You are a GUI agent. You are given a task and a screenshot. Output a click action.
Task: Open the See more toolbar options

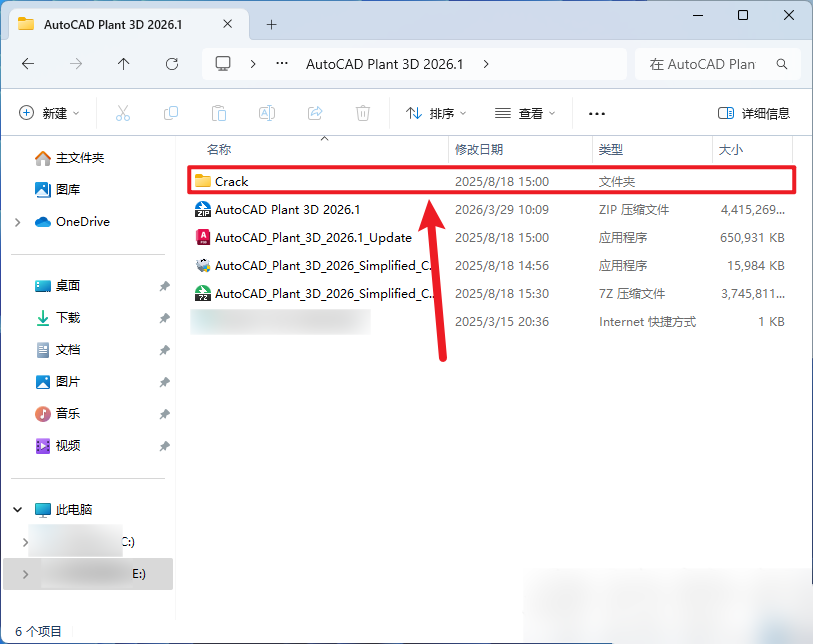597,114
